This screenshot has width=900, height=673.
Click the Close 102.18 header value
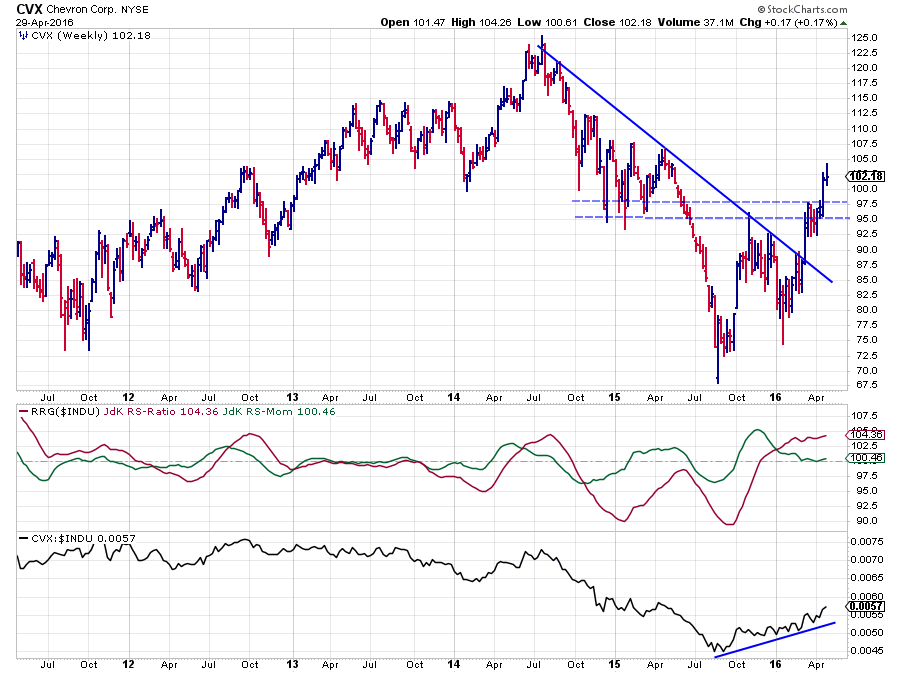(618, 22)
